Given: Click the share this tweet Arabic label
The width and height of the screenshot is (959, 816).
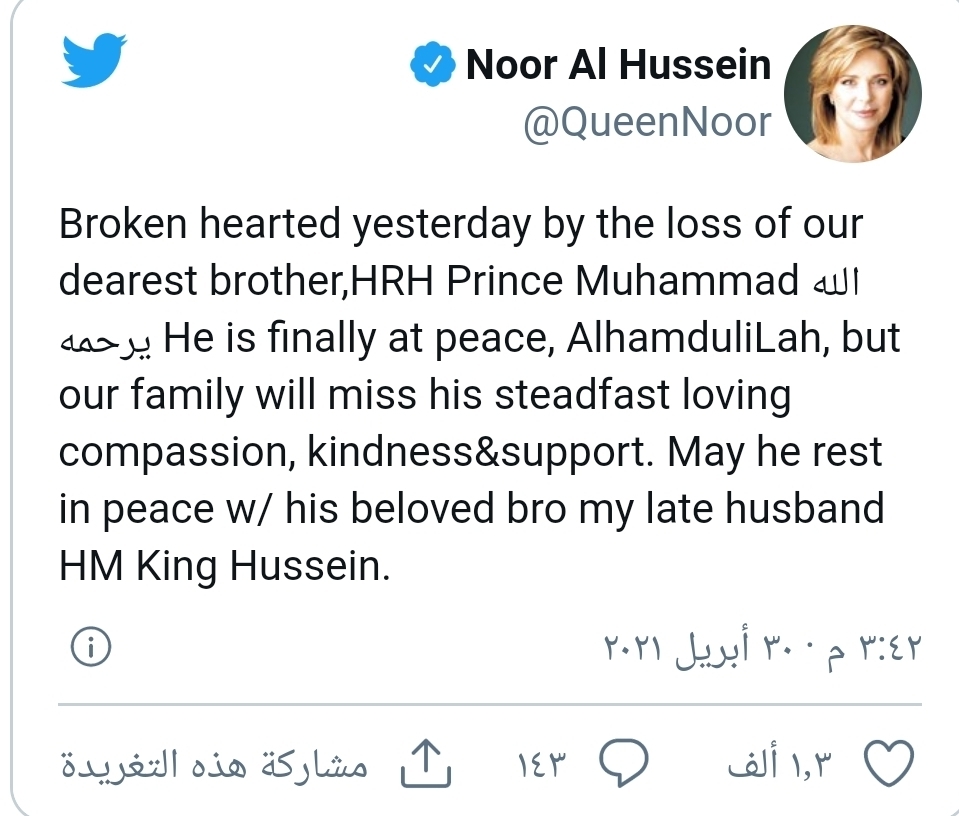Looking at the screenshot, I should [214, 766].
